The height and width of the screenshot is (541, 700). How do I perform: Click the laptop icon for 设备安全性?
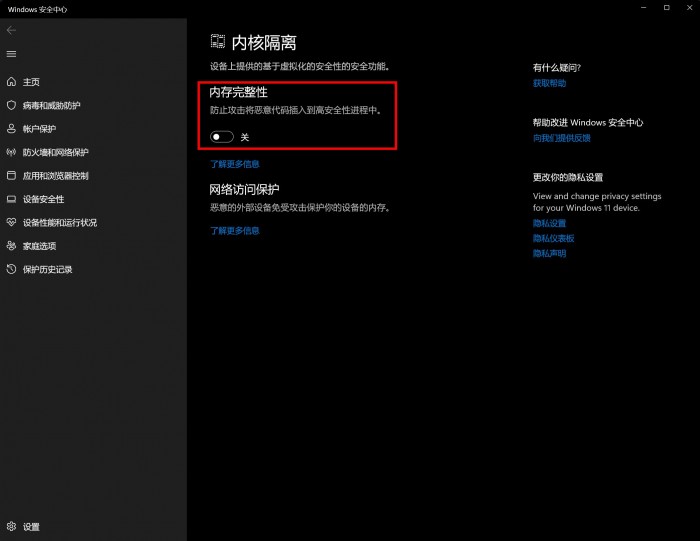[12, 199]
